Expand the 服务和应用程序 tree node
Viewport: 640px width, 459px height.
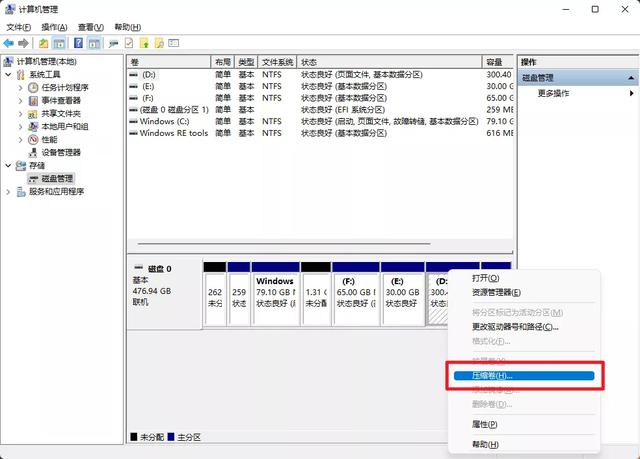pos(8,192)
